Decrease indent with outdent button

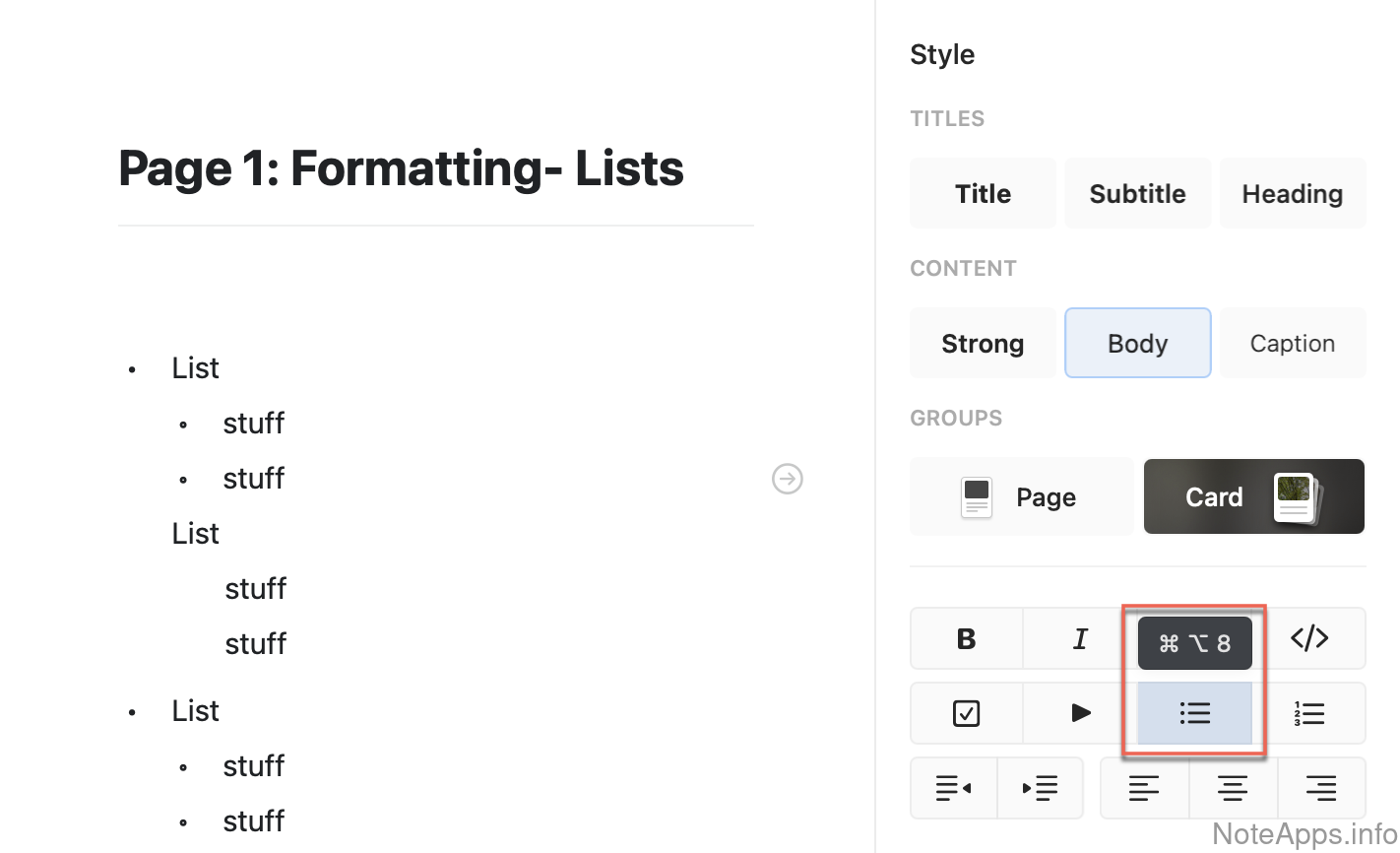click(x=953, y=788)
